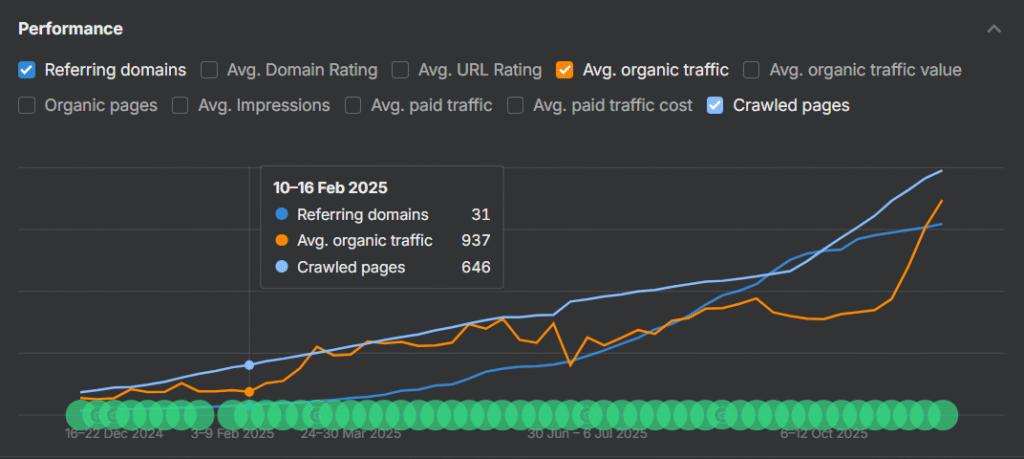The width and height of the screenshot is (1024, 459).
Task: Tick Avg. paid traffic cost checkbox
Action: click(516, 105)
